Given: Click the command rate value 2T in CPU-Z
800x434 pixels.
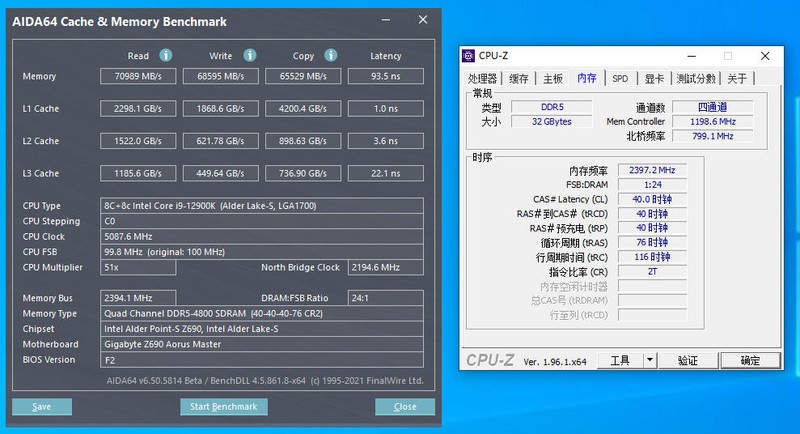Looking at the screenshot, I should click(652, 271).
